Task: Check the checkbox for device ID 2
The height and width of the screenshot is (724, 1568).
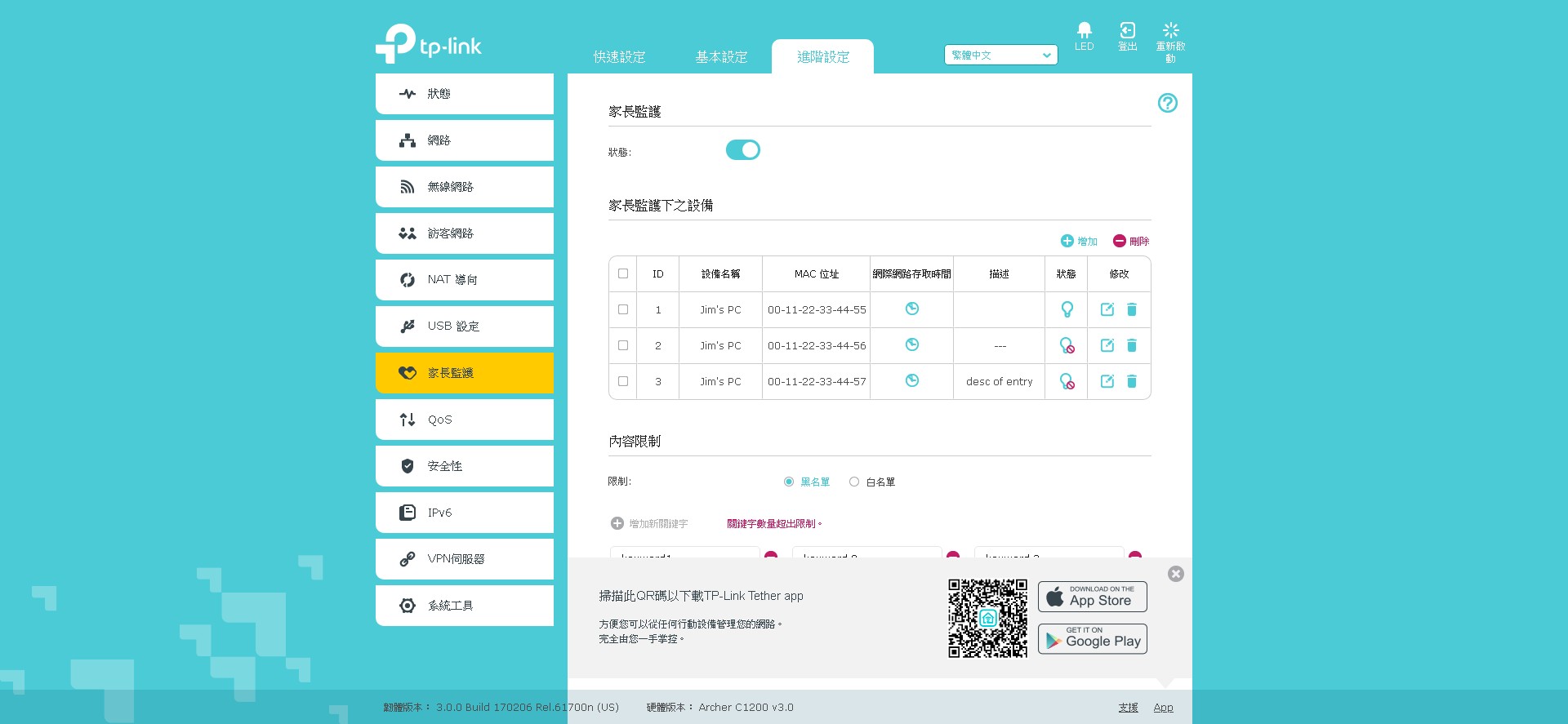Action: coord(623,345)
